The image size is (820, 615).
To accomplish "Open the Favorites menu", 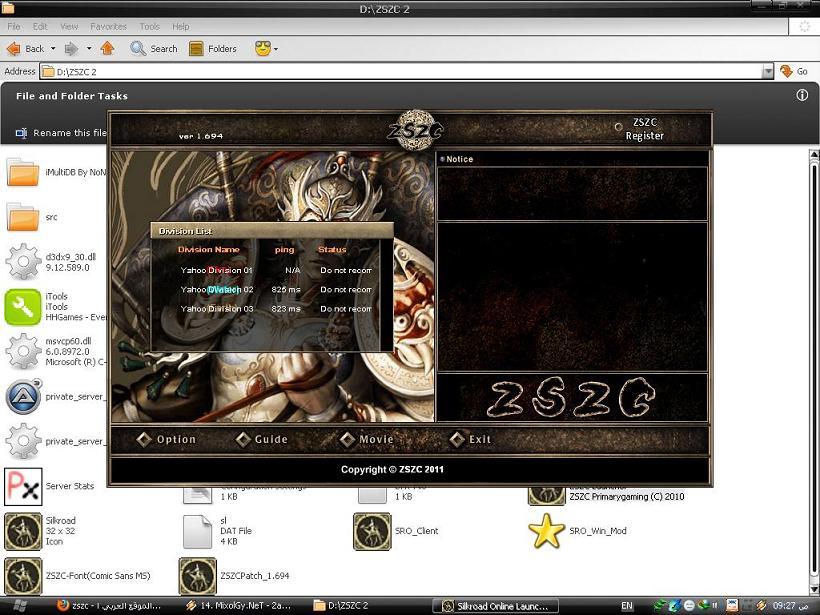I will (x=108, y=26).
